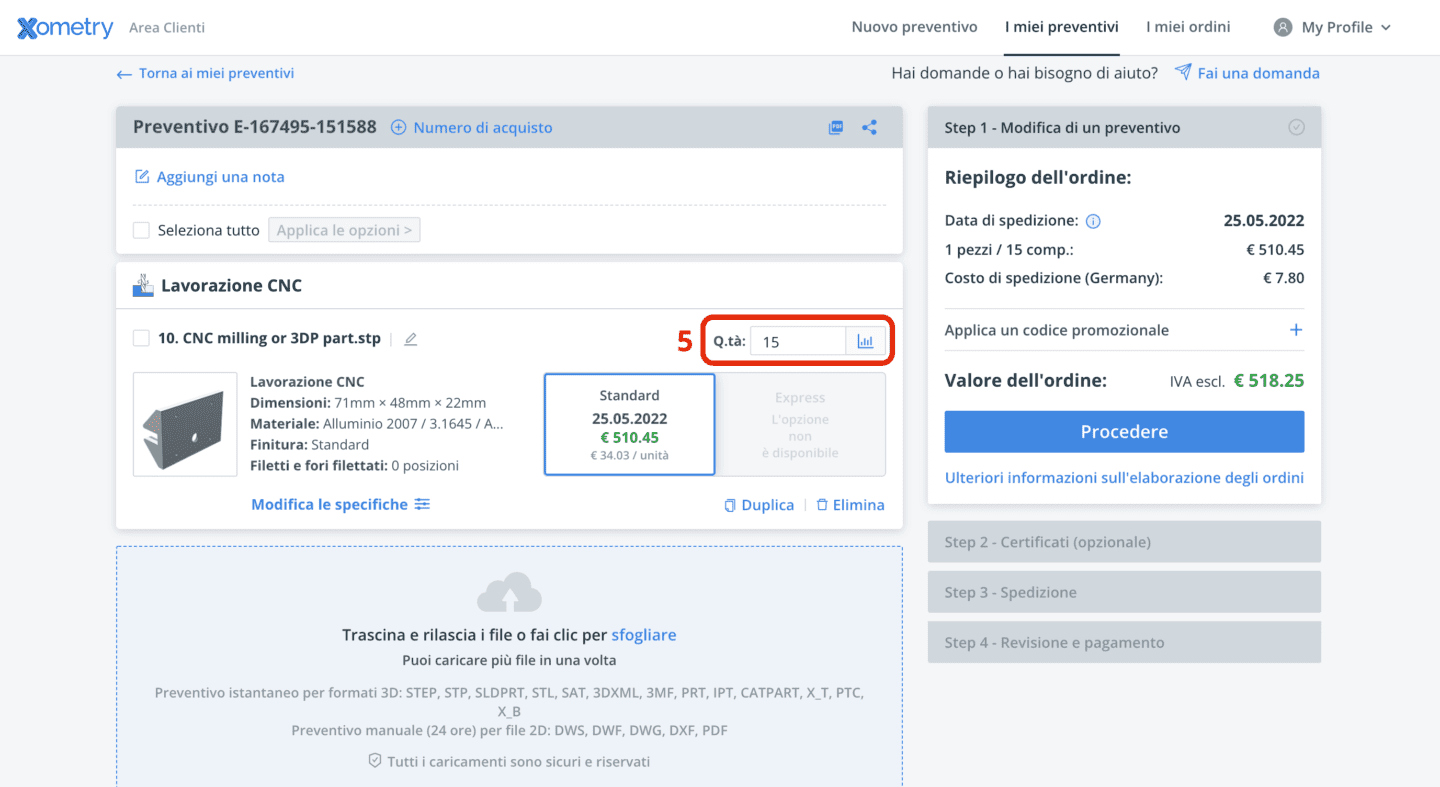The width and height of the screenshot is (1440, 787).
Task: Click the Area Clienti label
Action: coord(167,28)
